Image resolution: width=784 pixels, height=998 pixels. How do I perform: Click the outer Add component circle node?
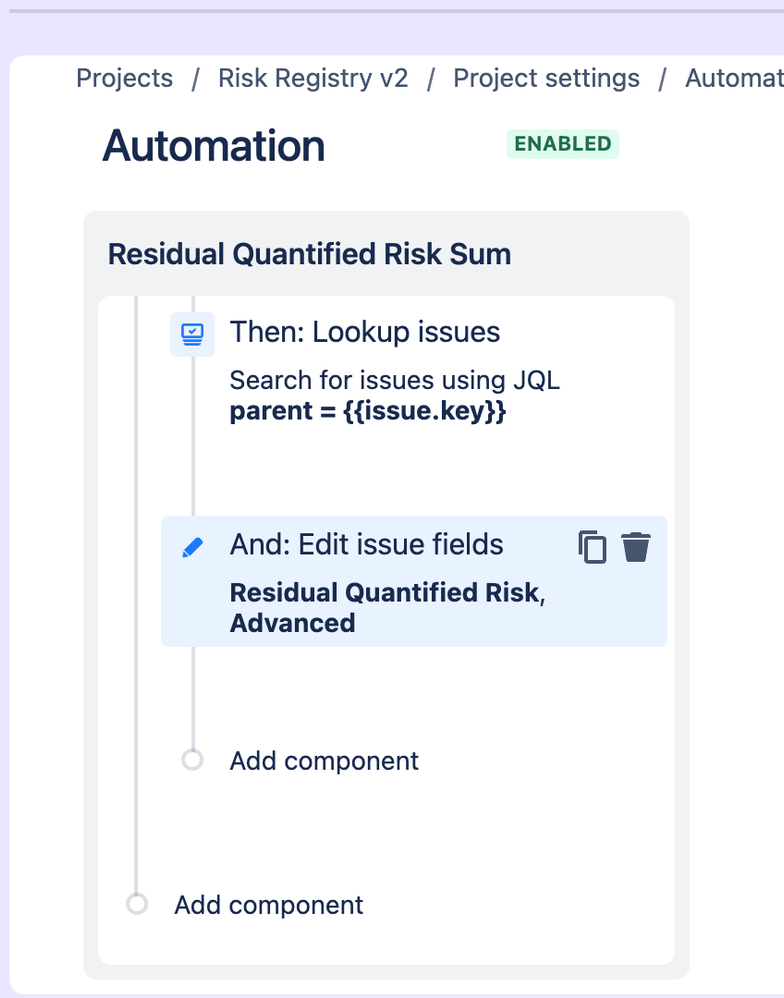[x=137, y=905]
